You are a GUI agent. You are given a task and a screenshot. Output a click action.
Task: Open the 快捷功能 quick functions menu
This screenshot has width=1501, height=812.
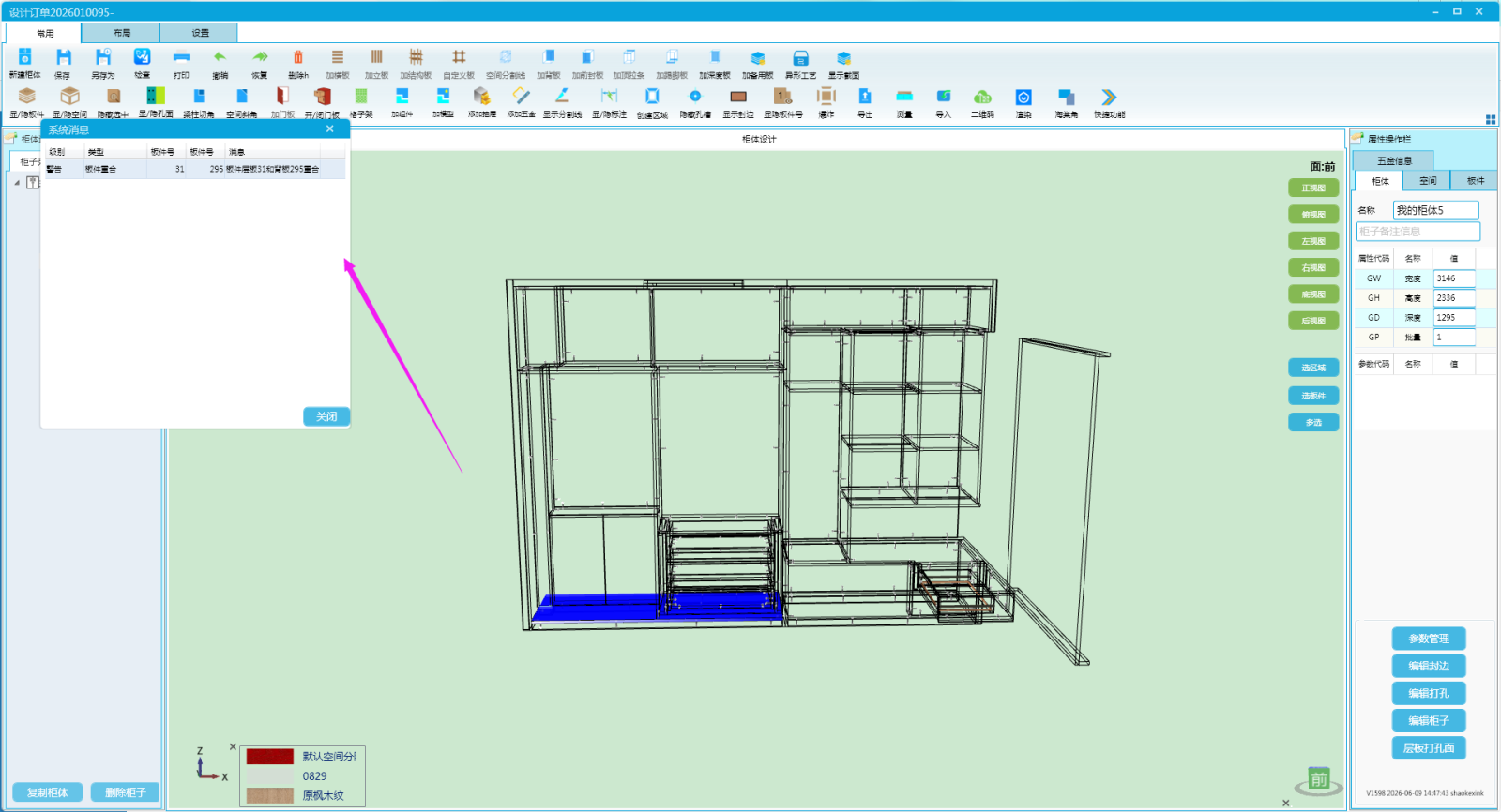1109,102
